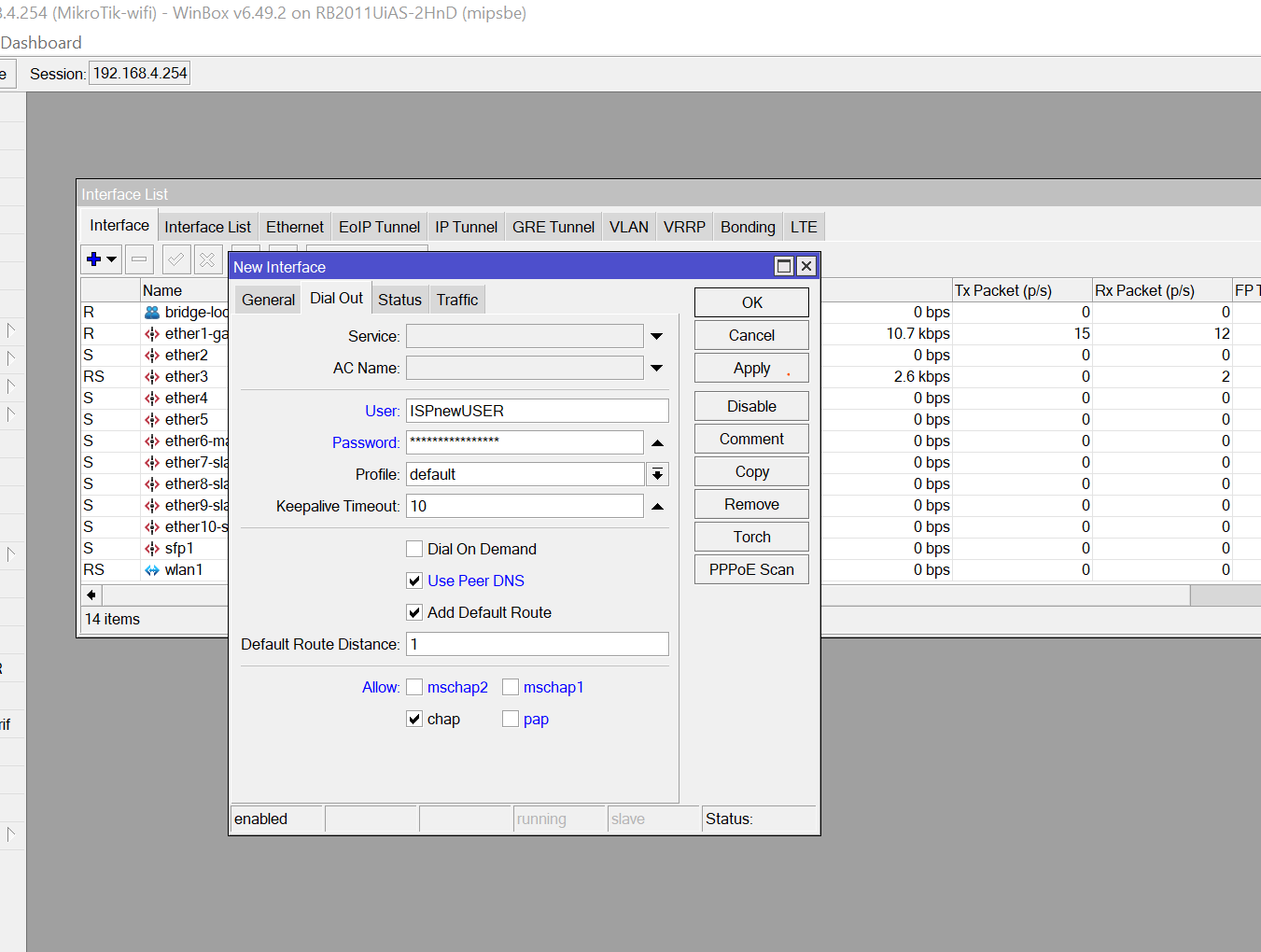Click the ether8-sla row icon
Viewport: 1261px width, 952px height.
coord(152,484)
